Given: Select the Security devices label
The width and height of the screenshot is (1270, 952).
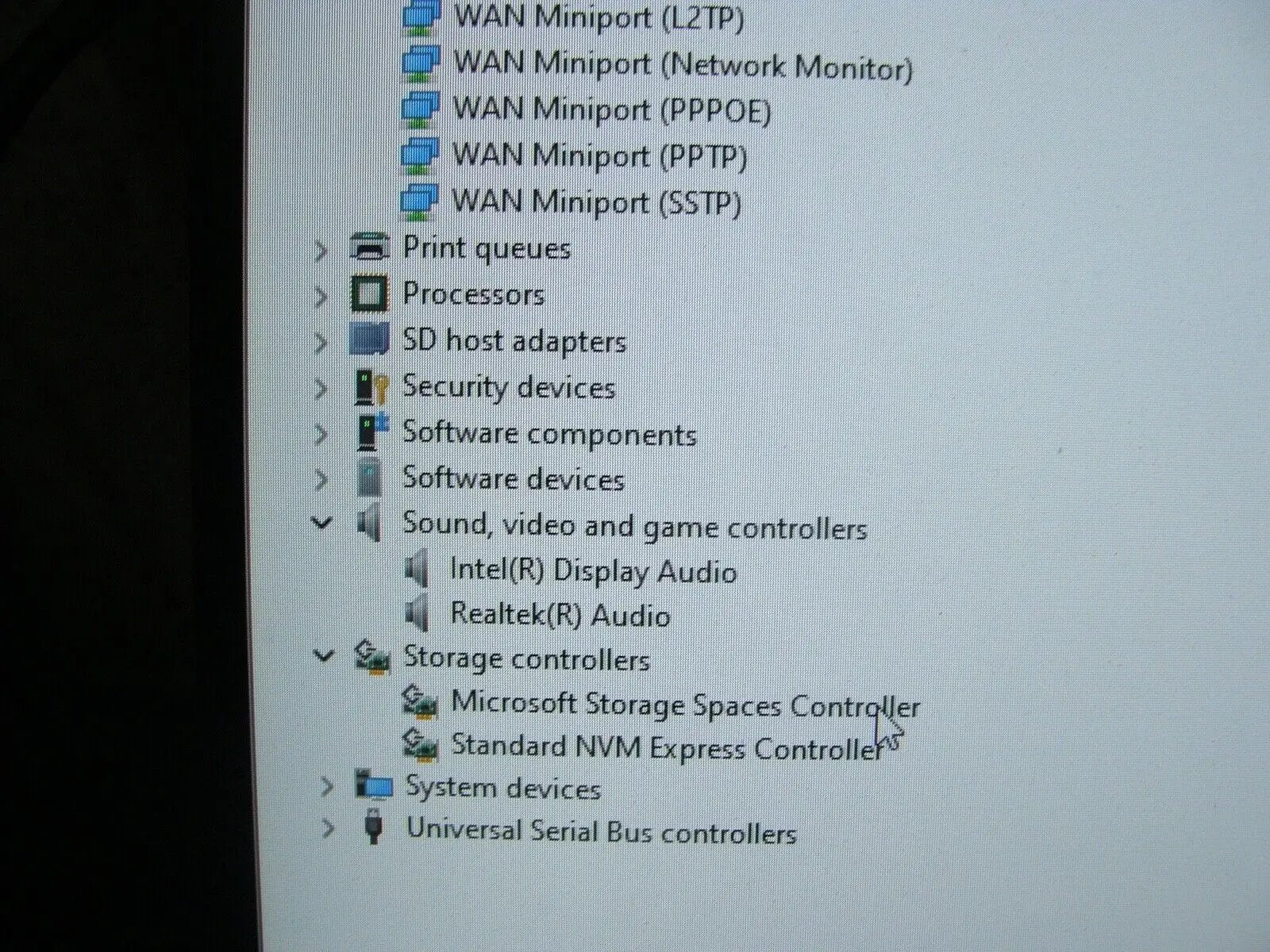Looking at the screenshot, I should (x=509, y=387).
